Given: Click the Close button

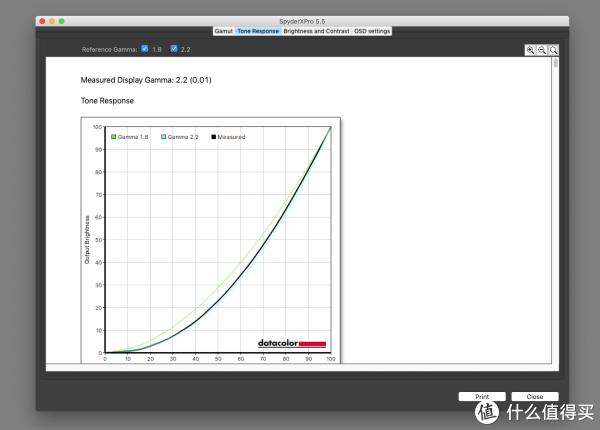Looking at the screenshot, I should point(535,396).
